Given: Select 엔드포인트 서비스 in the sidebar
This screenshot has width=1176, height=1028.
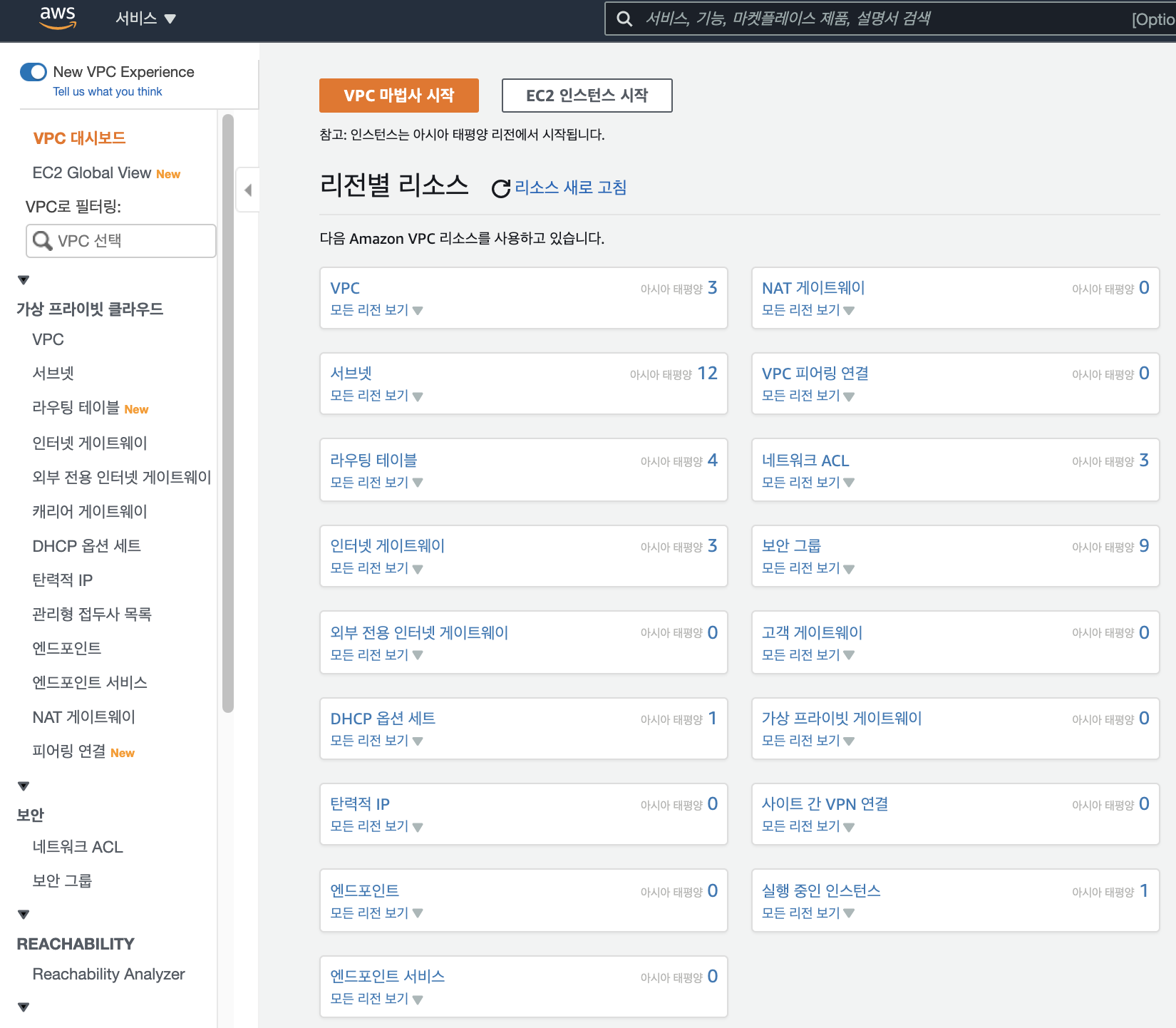Looking at the screenshot, I should (x=90, y=682).
